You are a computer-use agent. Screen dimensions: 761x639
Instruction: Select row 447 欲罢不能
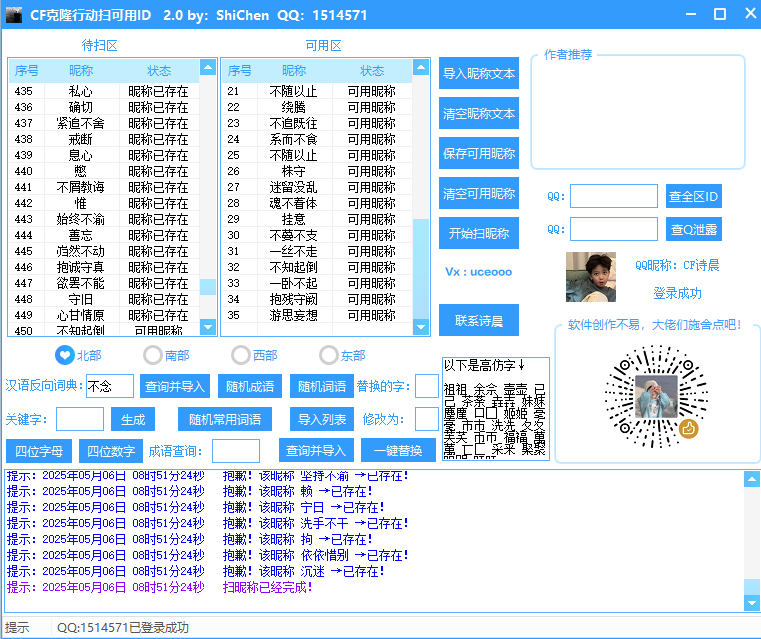click(104, 283)
